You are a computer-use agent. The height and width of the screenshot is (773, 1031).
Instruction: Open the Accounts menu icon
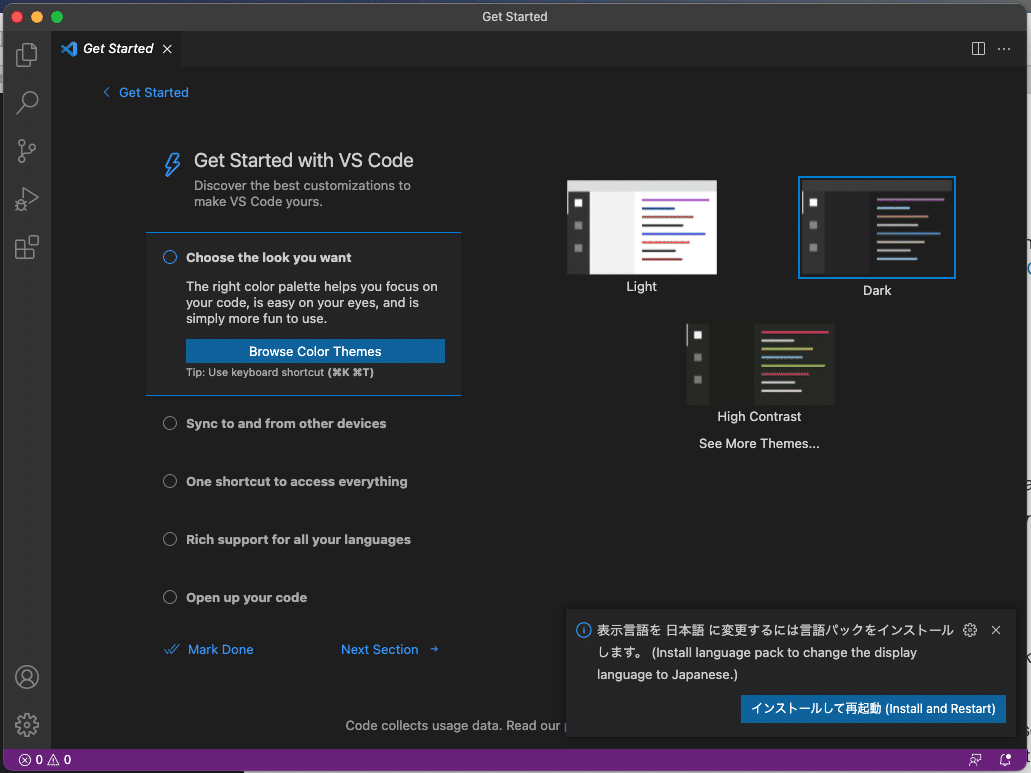27,677
